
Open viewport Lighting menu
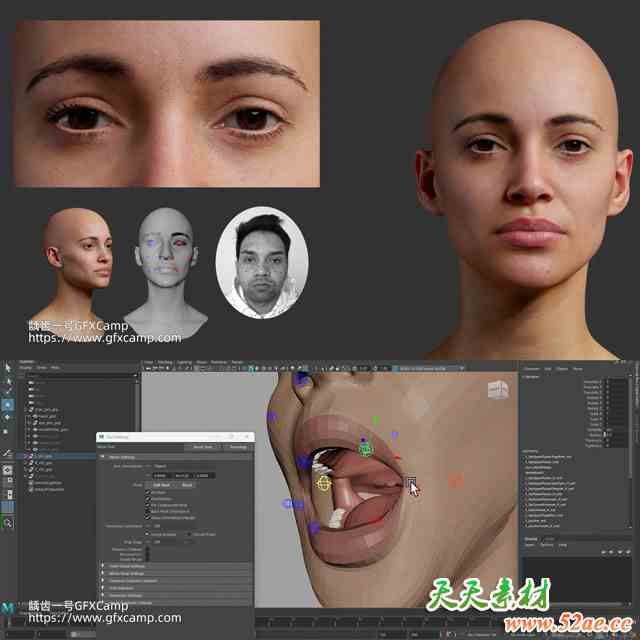pyautogui.click(x=184, y=362)
